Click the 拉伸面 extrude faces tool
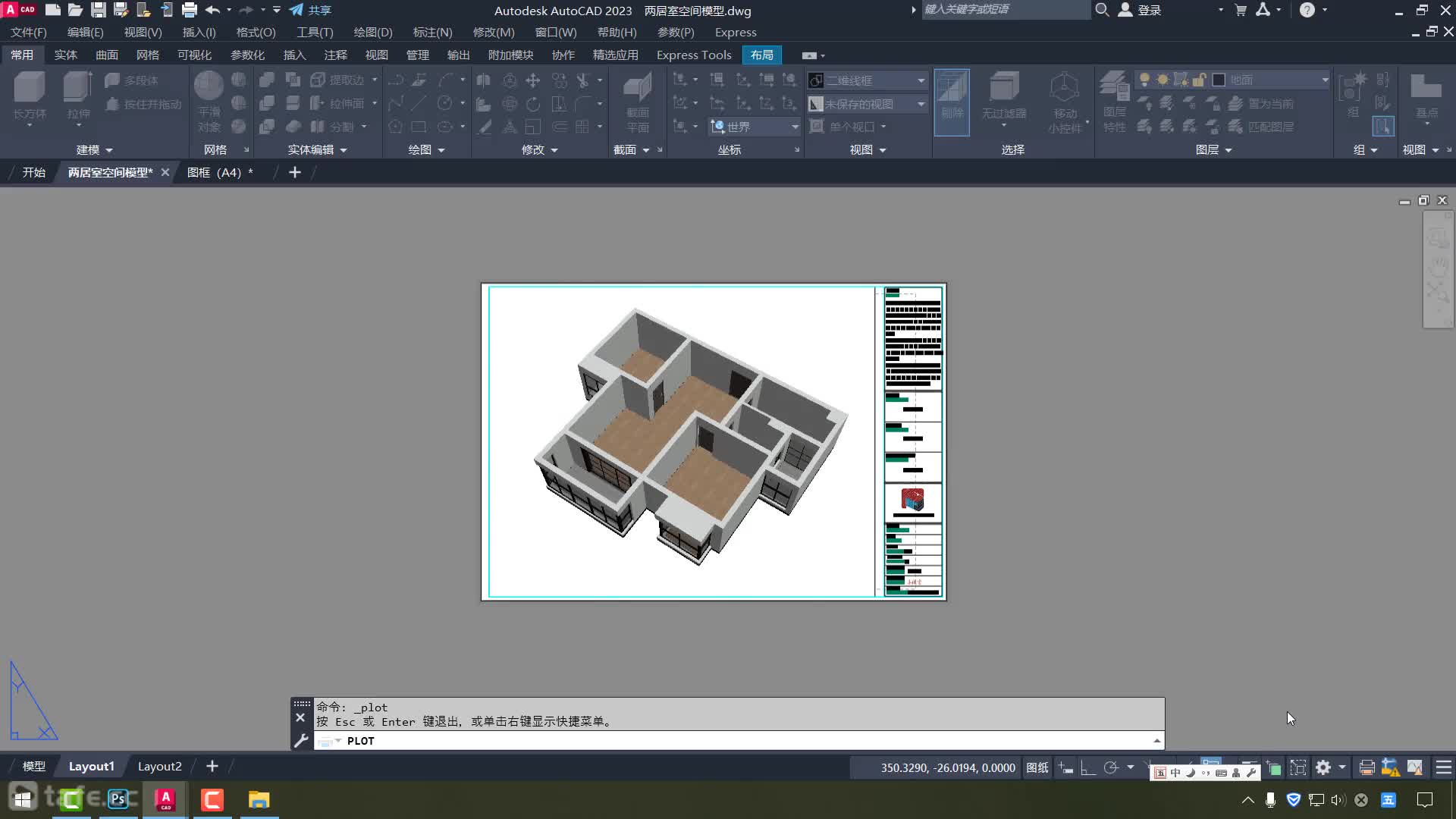Viewport: 1456px width, 819px height. coord(338,103)
